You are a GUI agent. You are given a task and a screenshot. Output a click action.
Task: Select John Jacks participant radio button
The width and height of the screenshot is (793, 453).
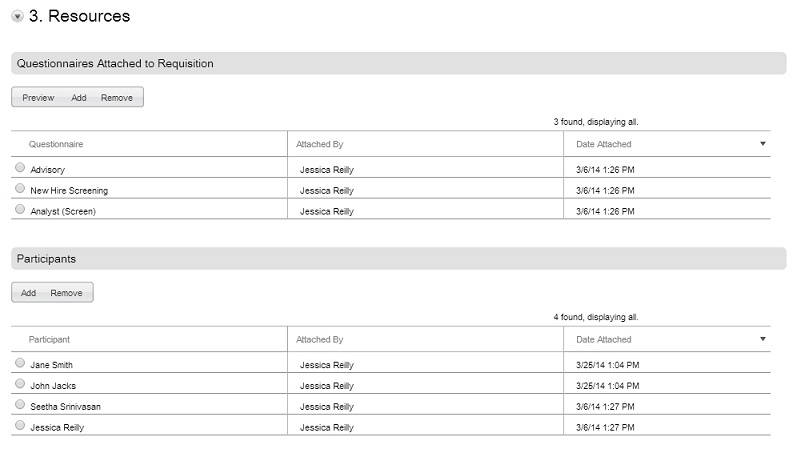(20, 383)
